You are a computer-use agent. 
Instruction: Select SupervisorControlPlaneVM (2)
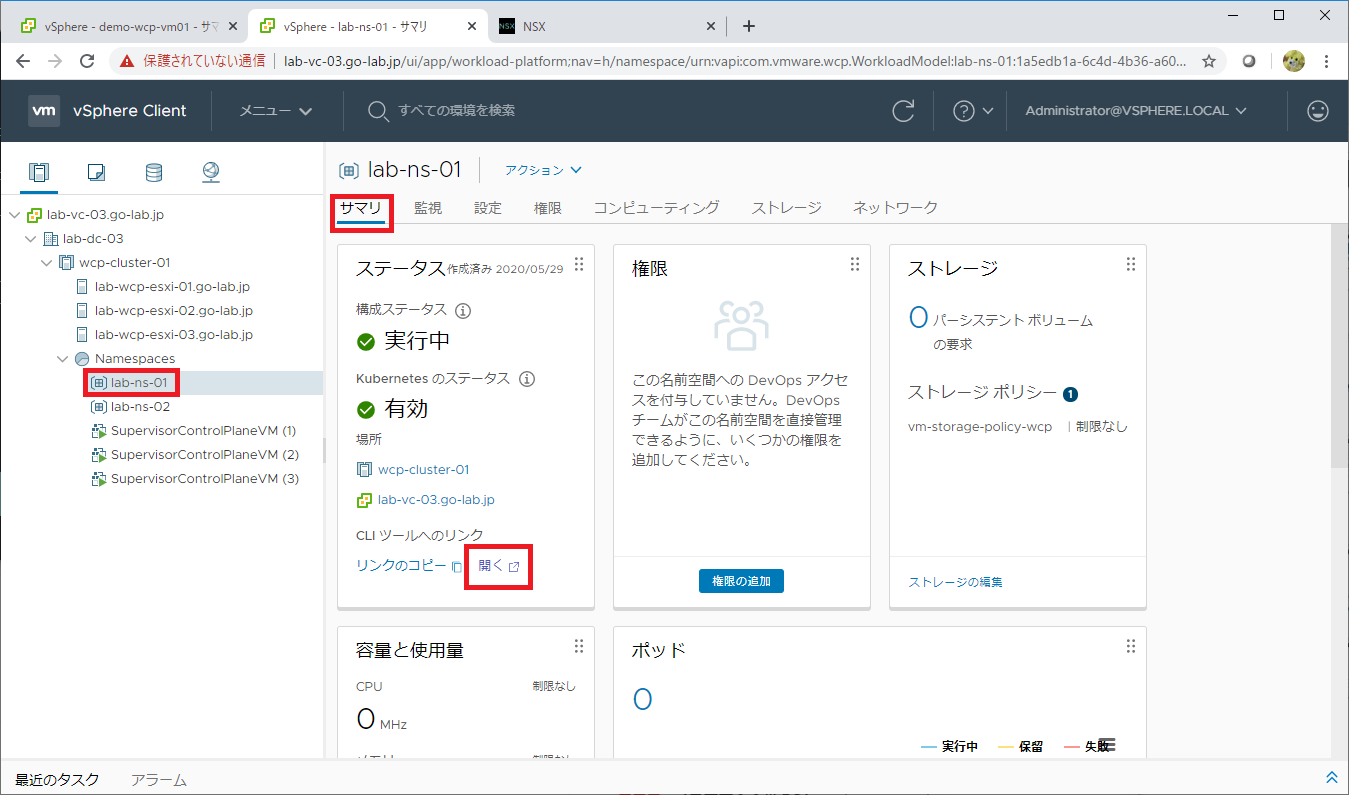204,455
